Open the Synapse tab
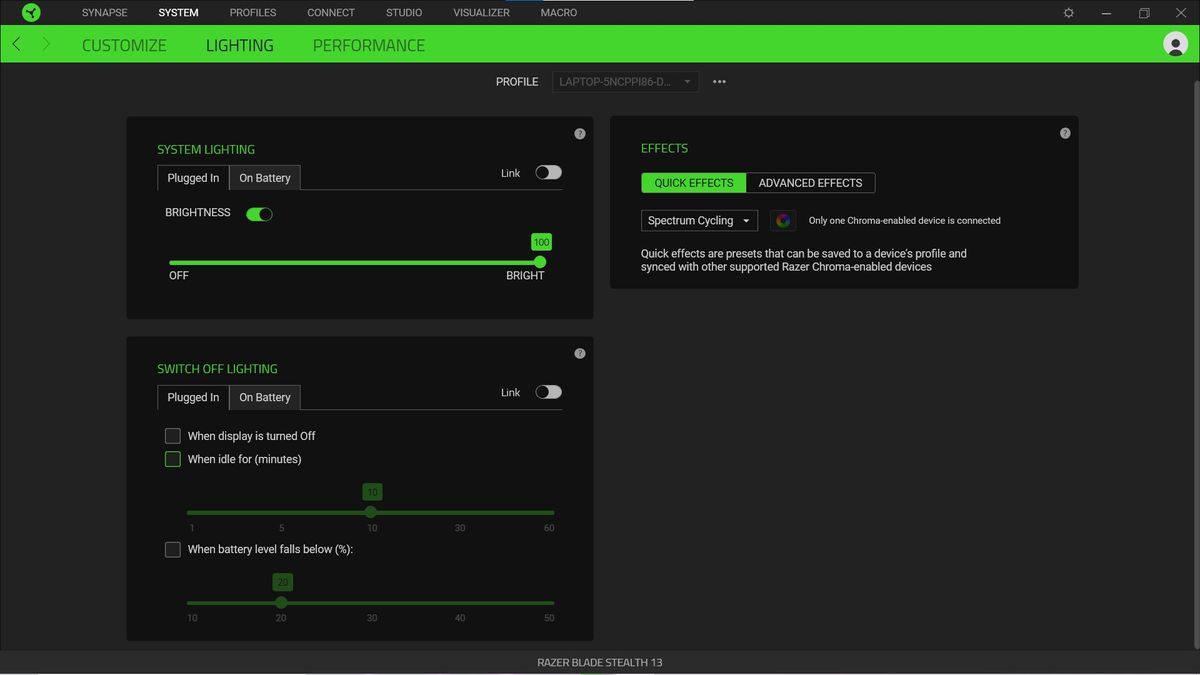Image resolution: width=1200 pixels, height=675 pixels. (104, 13)
